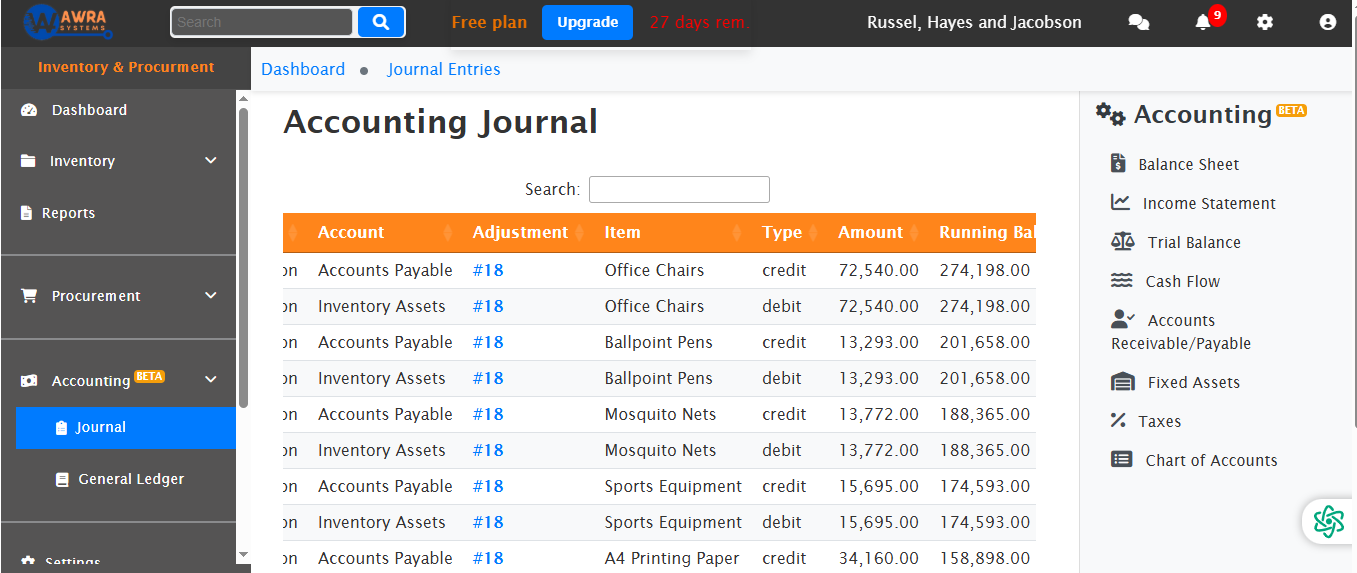The image size is (1357, 573).
Task: Click the Trial Balance scales icon
Action: click(x=1122, y=242)
